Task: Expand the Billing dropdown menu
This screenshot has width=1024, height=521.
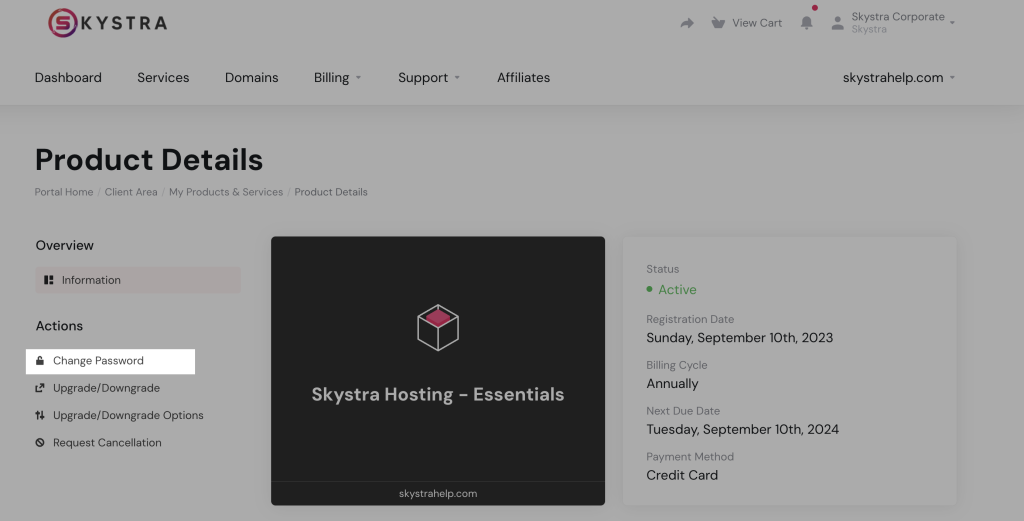Action: click(337, 78)
